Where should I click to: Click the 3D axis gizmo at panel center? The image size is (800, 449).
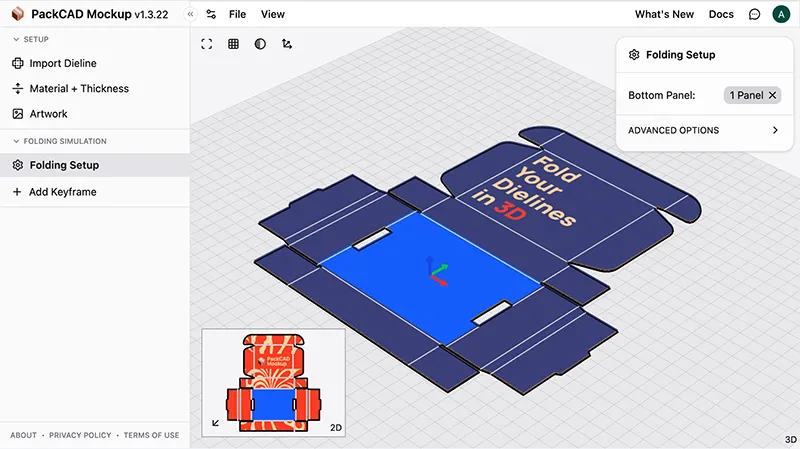coord(437,272)
